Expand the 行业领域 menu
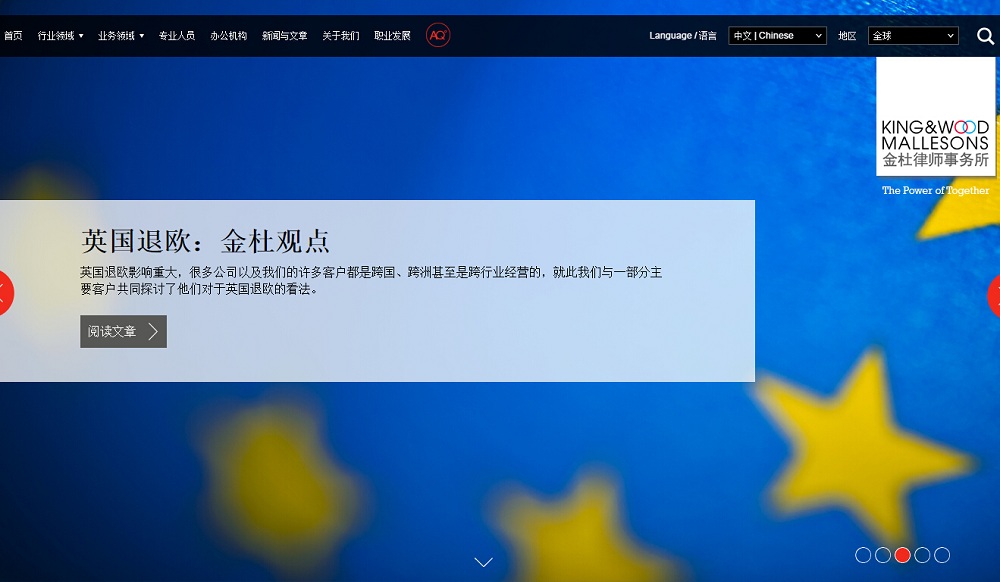1000x582 pixels. coord(61,36)
